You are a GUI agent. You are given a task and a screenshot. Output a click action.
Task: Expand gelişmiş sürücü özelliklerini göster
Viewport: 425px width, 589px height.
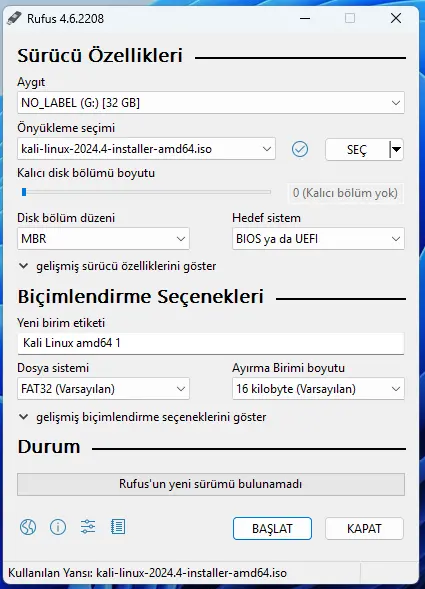(x=117, y=266)
